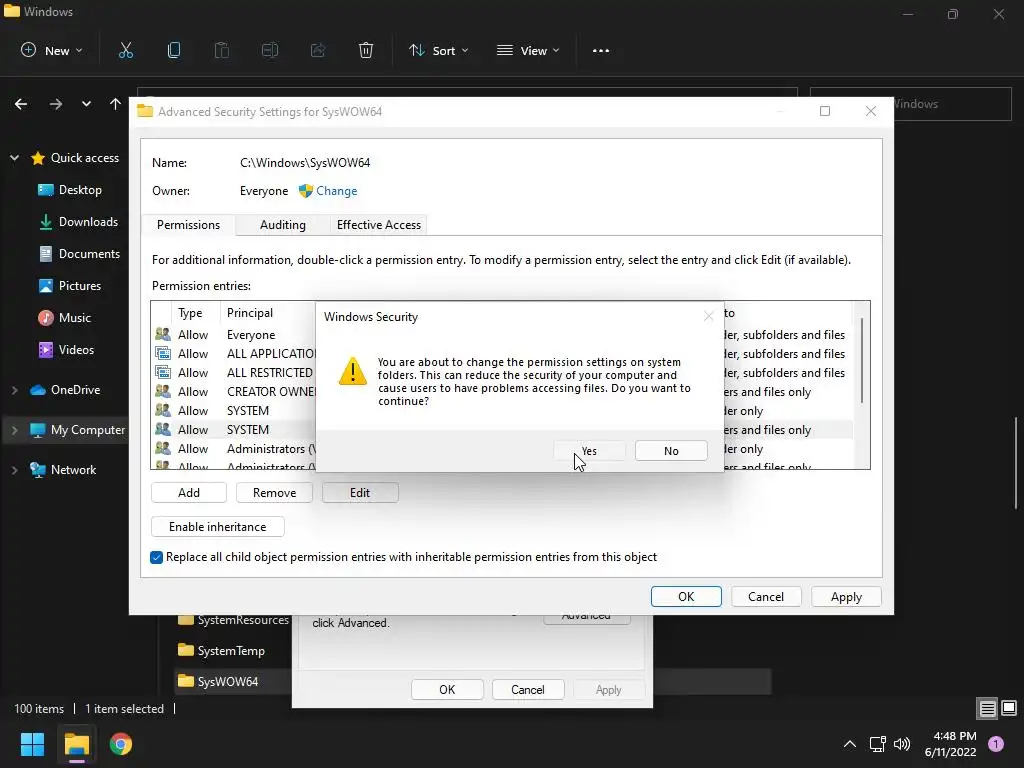
Task: Click Yes in Windows Security dialog
Action: pyautogui.click(x=589, y=451)
